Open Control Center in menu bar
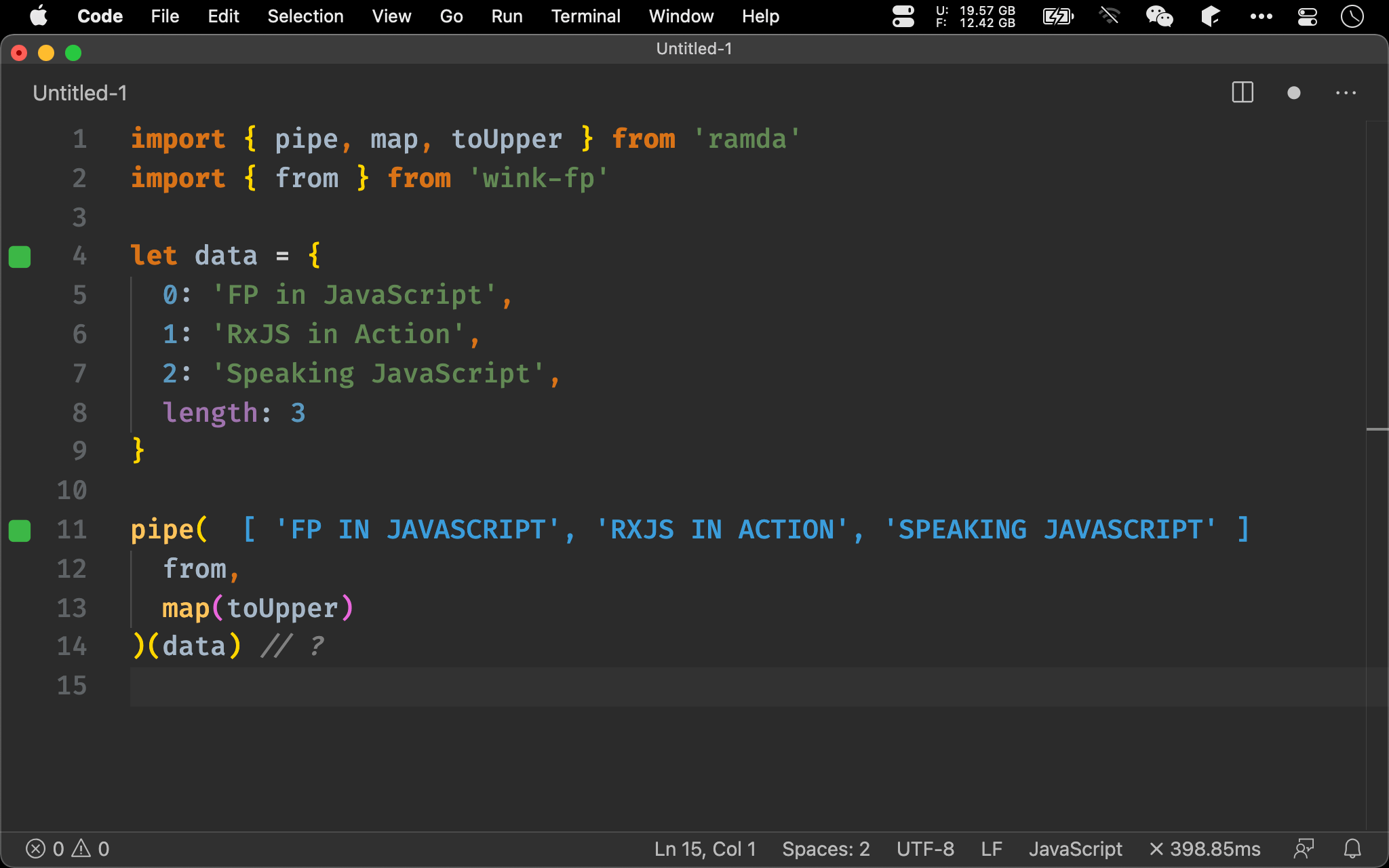The image size is (1389, 868). pyautogui.click(x=1307, y=16)
